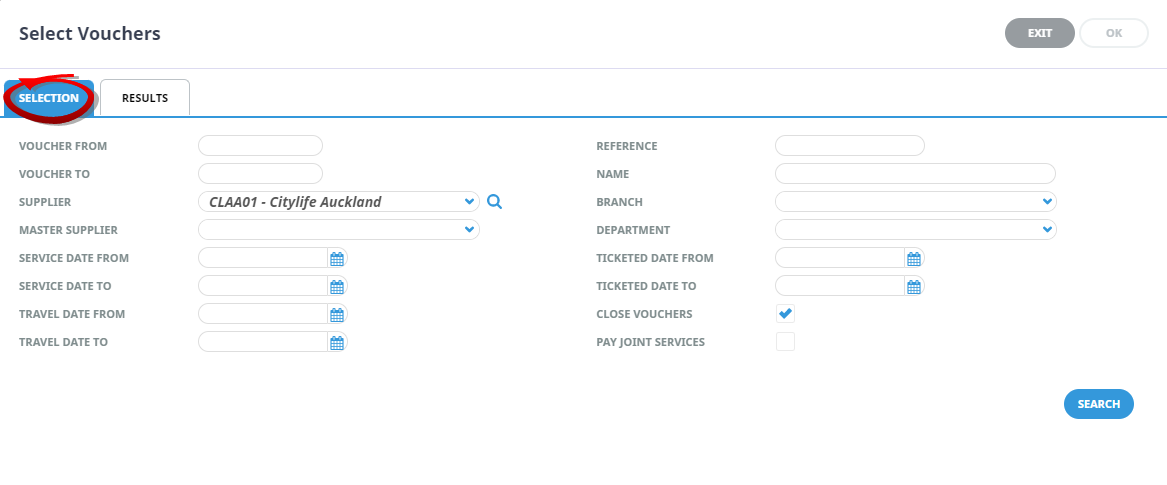Viewport: 1167px width, 485px height.
Task: Switch to the Results tab
Action: click(145, 98)
